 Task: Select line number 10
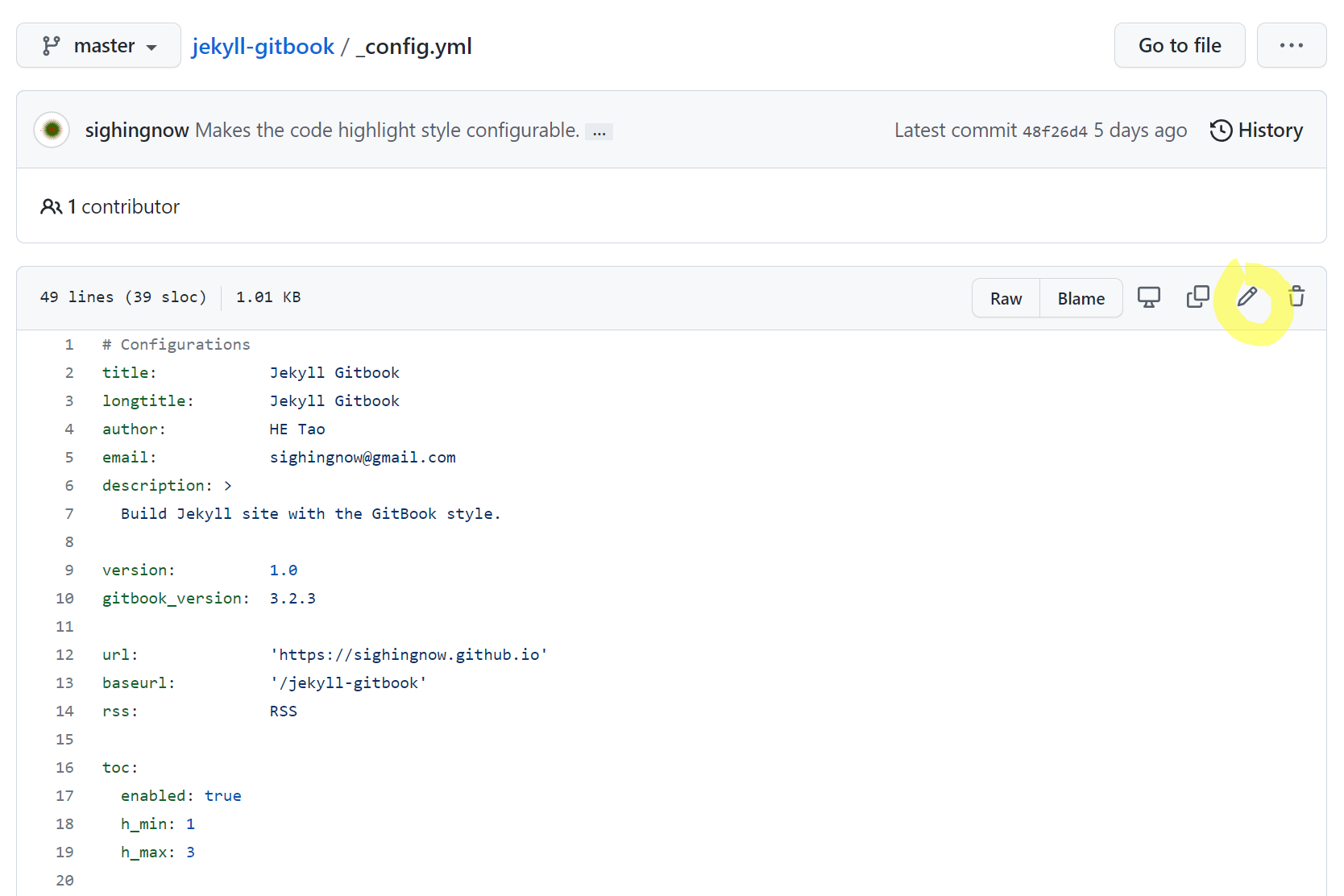64,599
